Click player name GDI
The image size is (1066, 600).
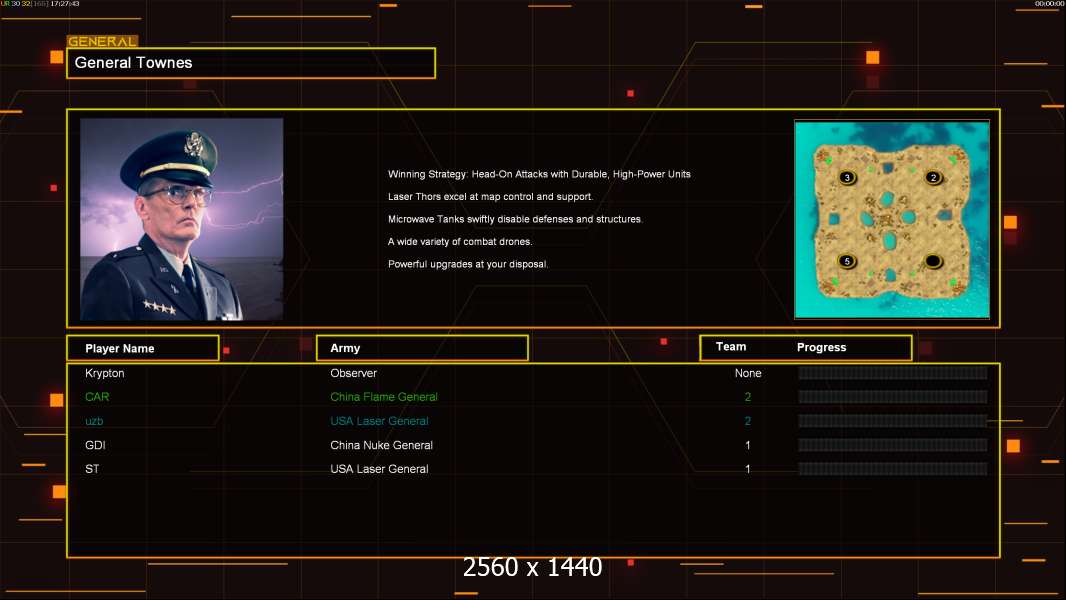(x=95, y=445)
